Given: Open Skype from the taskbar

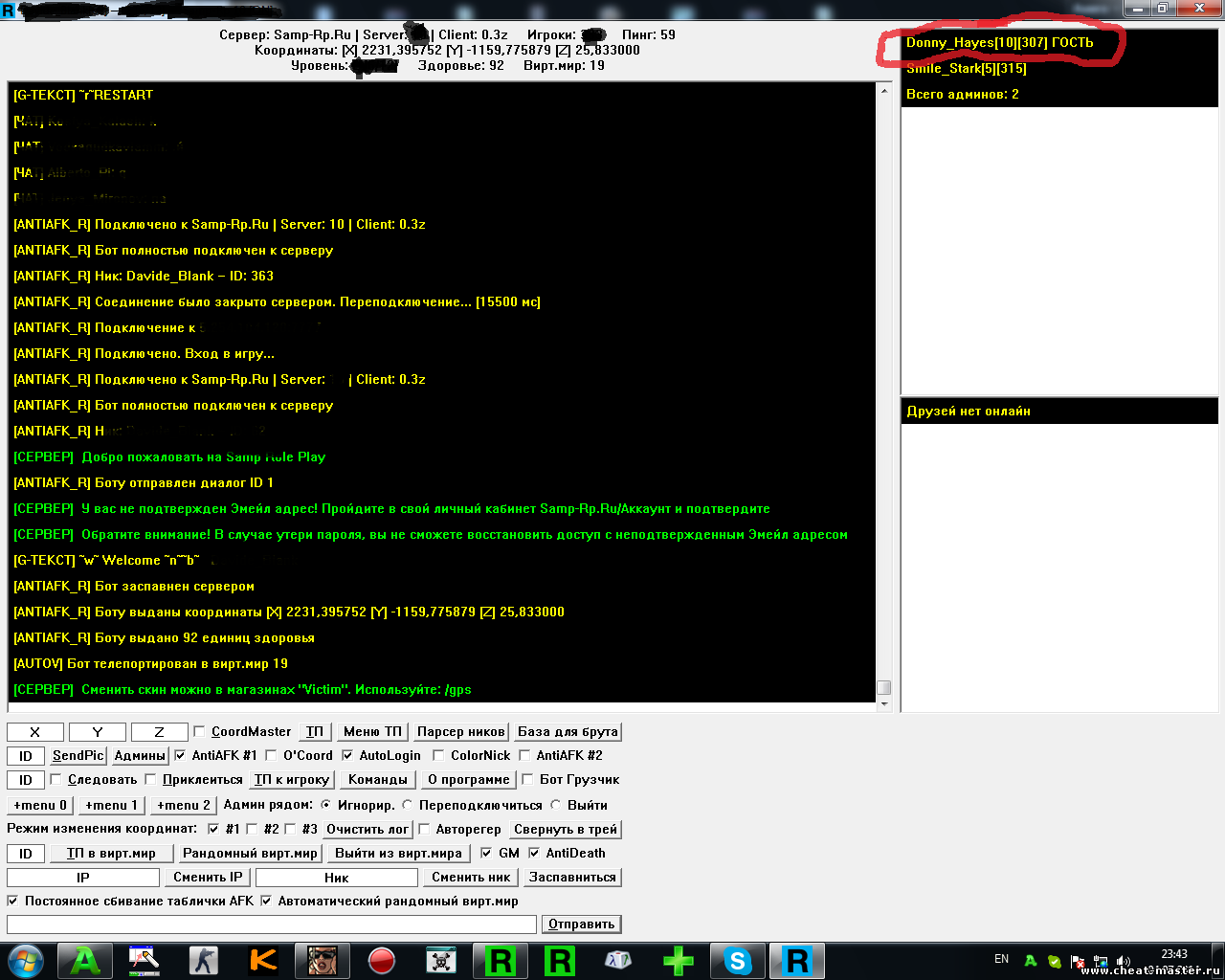Looking at the screenshot, I should click(737, 960).
